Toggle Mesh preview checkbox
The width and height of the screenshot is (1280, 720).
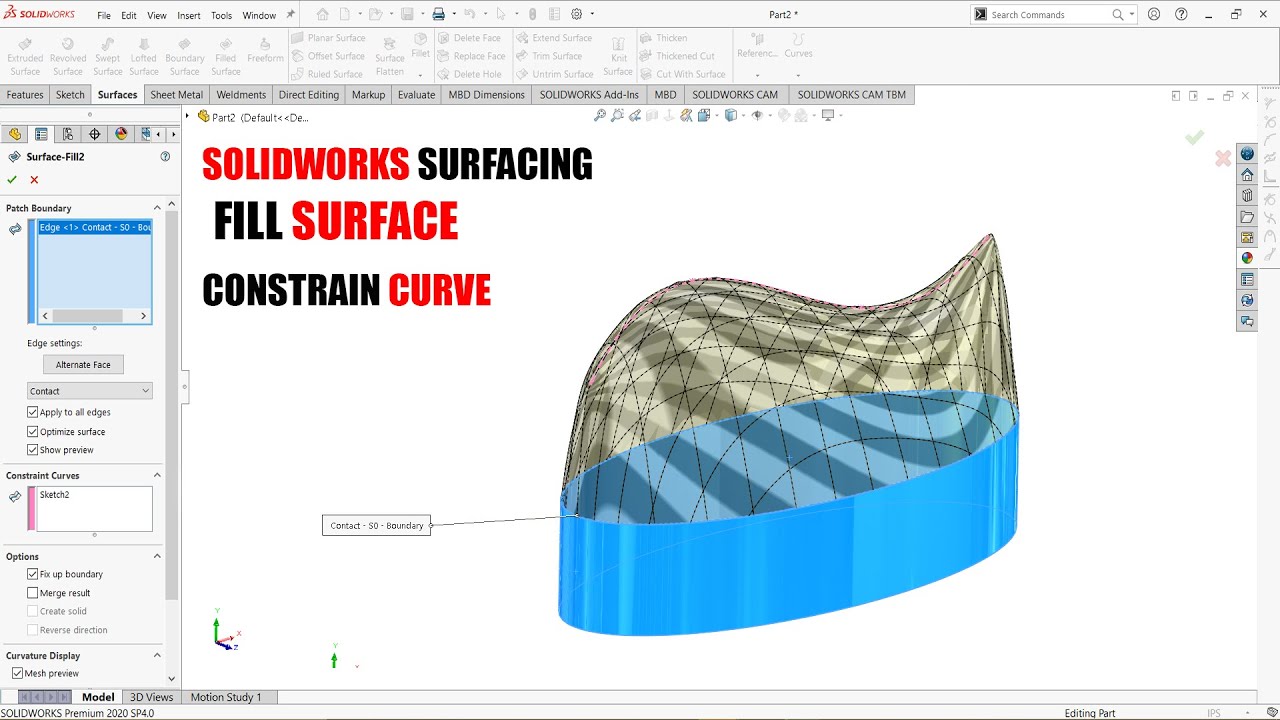pyautogui.click(x=18, y=674)
